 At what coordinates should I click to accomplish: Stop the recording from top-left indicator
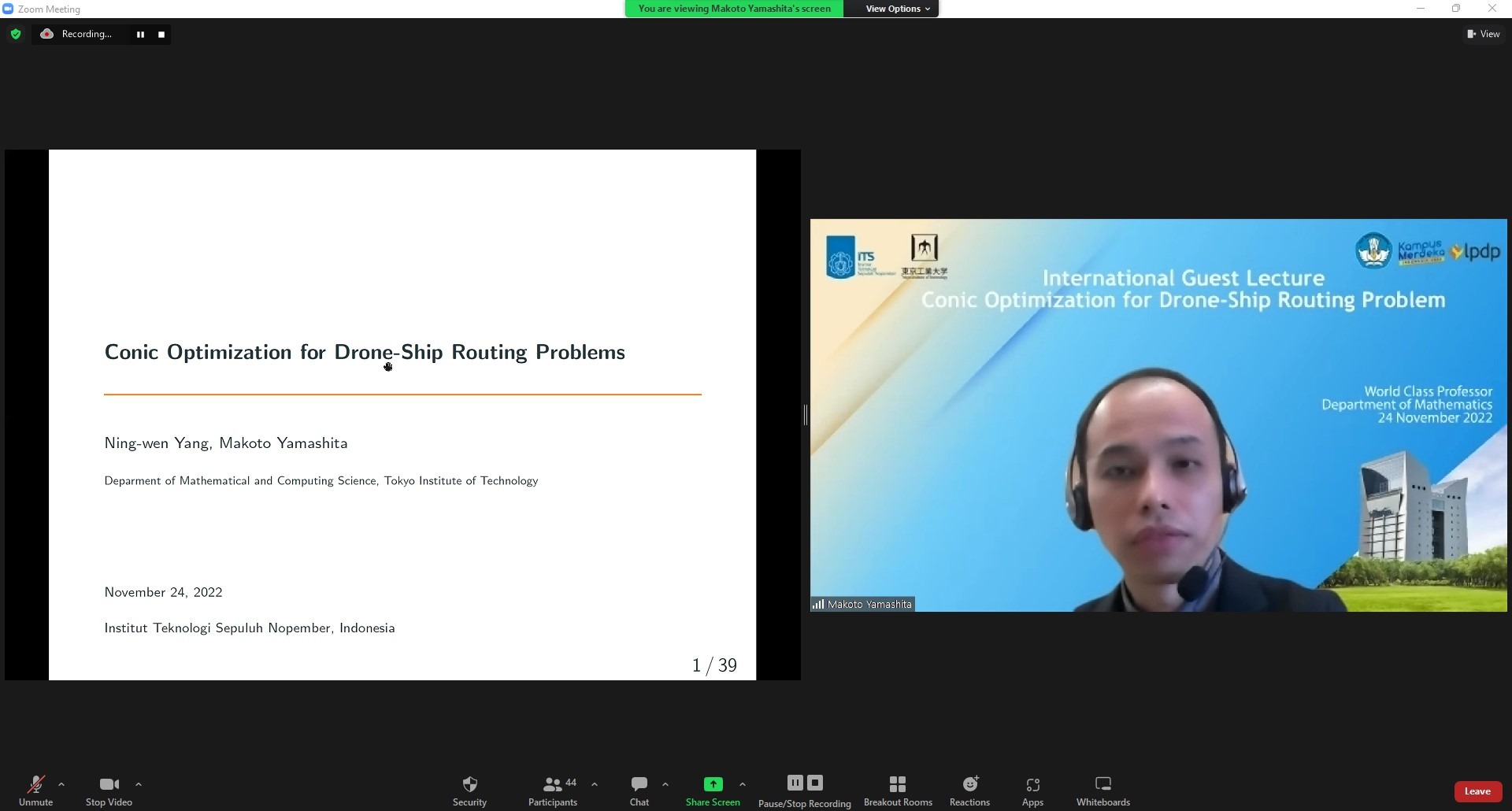tap(161, 35)
